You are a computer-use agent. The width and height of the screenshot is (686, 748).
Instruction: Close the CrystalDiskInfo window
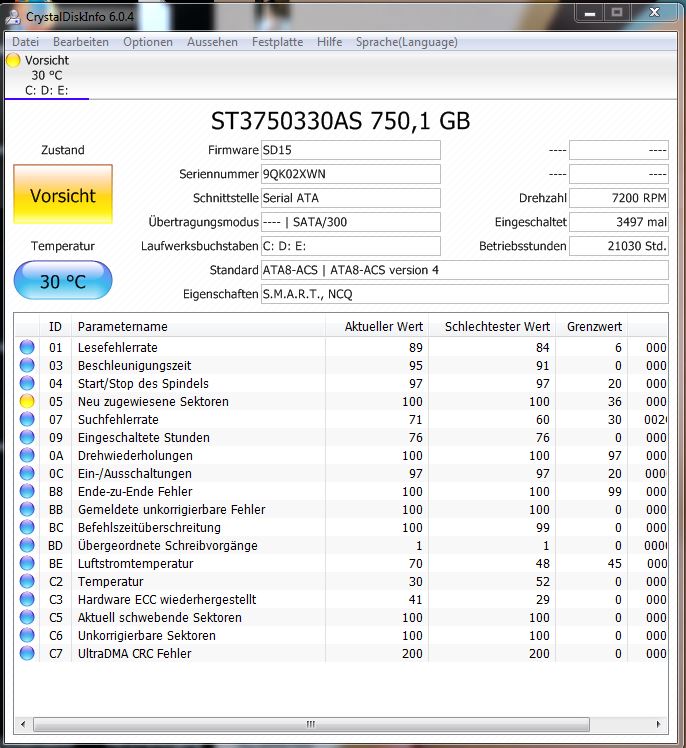654,13
